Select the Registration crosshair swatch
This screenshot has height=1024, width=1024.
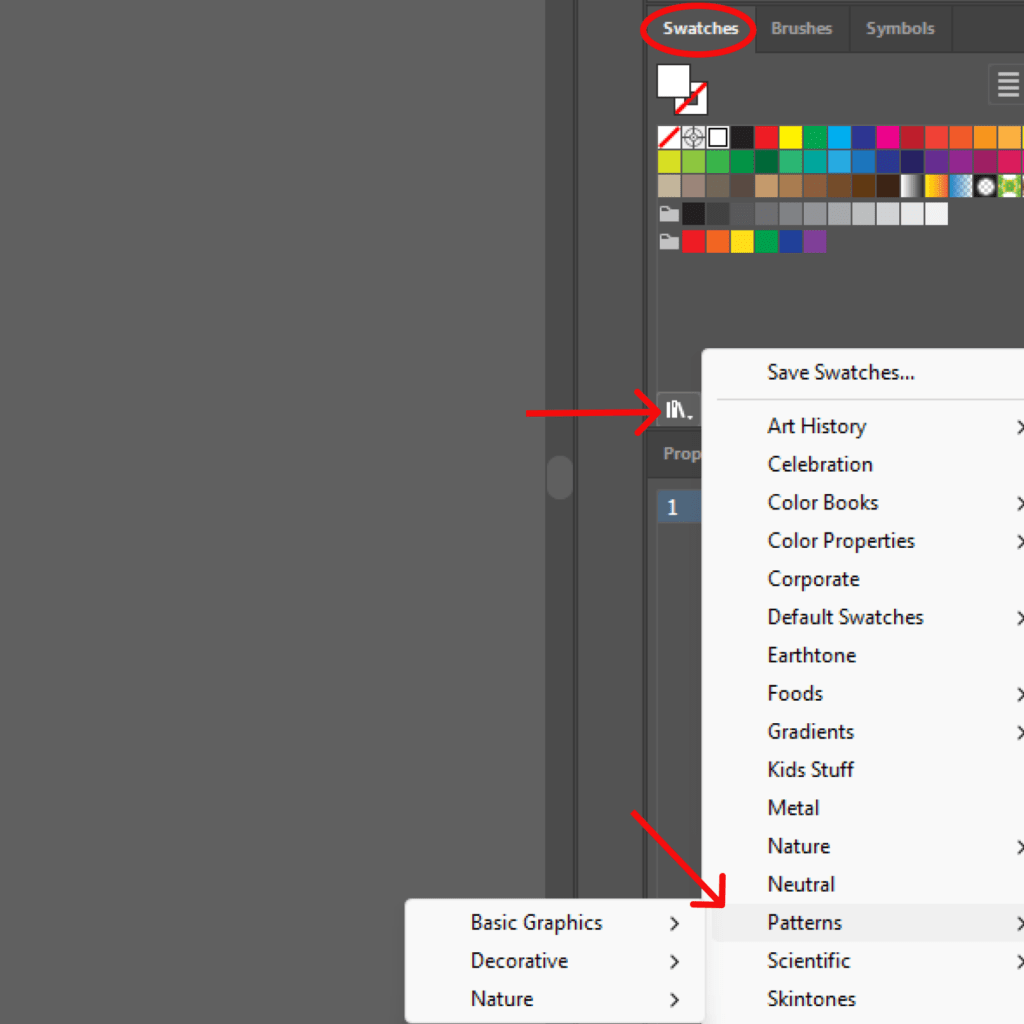coord(694,137)
